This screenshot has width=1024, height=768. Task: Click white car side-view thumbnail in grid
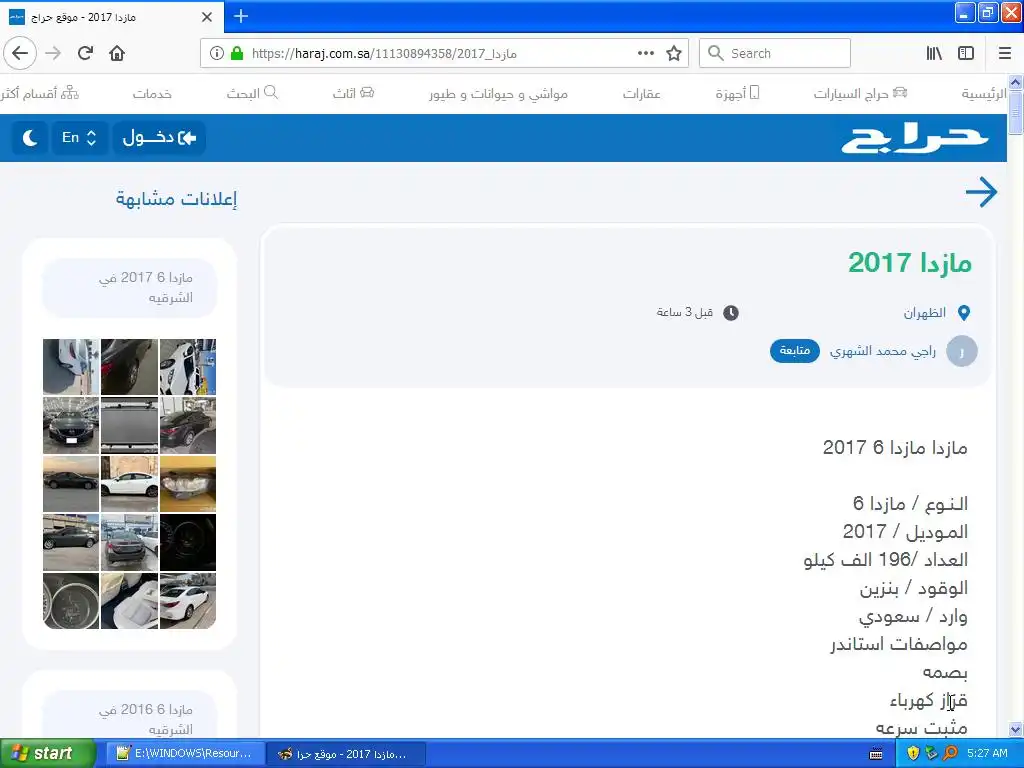(x=129, y=483)
